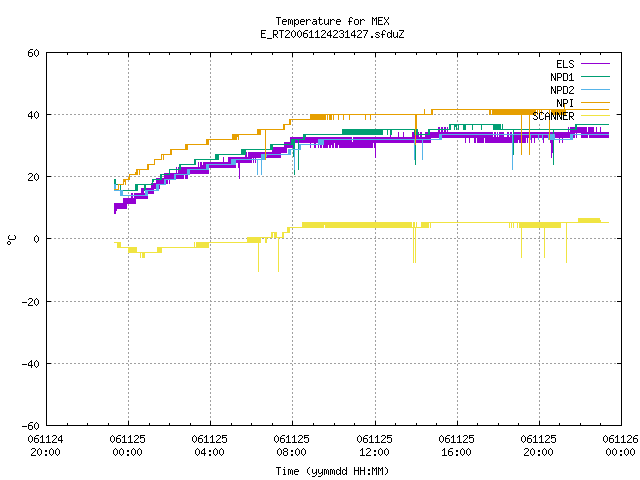Select the NPD1 legend label
640x480 pixels.
pyautogui.click(x=562, y=77)
